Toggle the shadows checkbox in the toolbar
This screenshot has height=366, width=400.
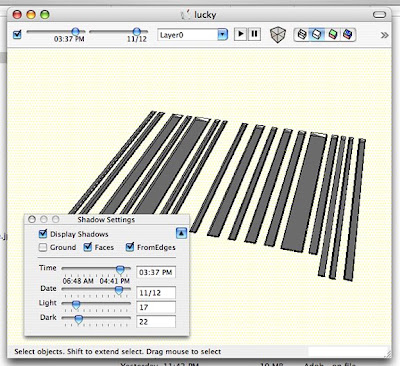[x=17, y=34]
